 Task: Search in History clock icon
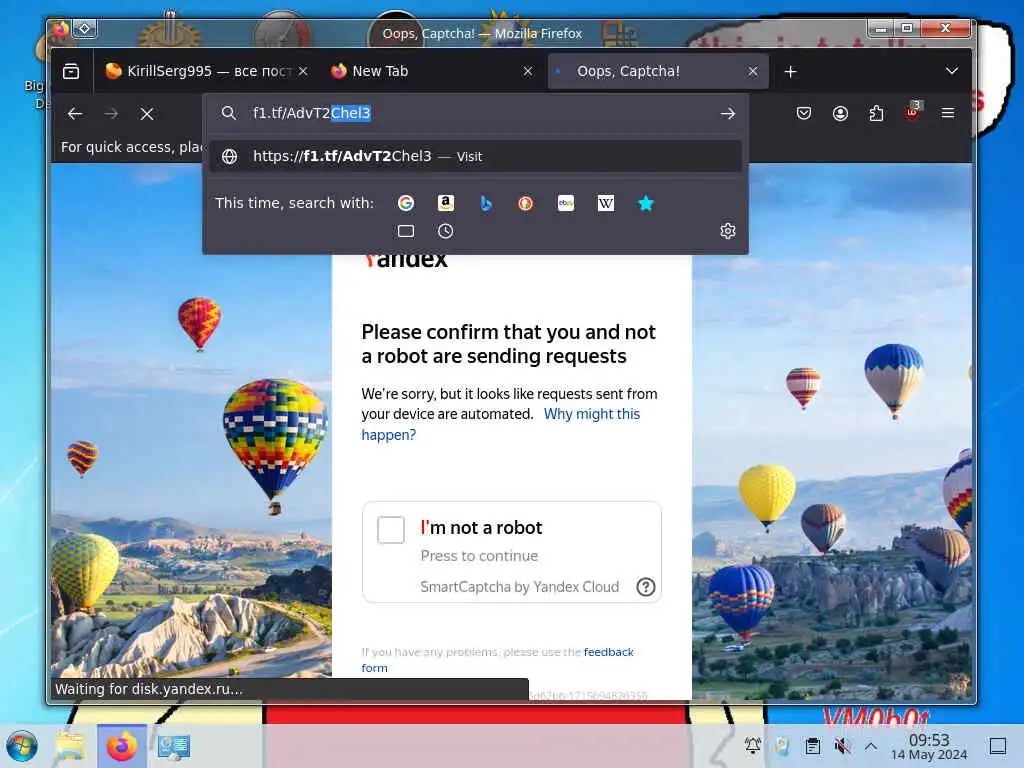(445, 231)
